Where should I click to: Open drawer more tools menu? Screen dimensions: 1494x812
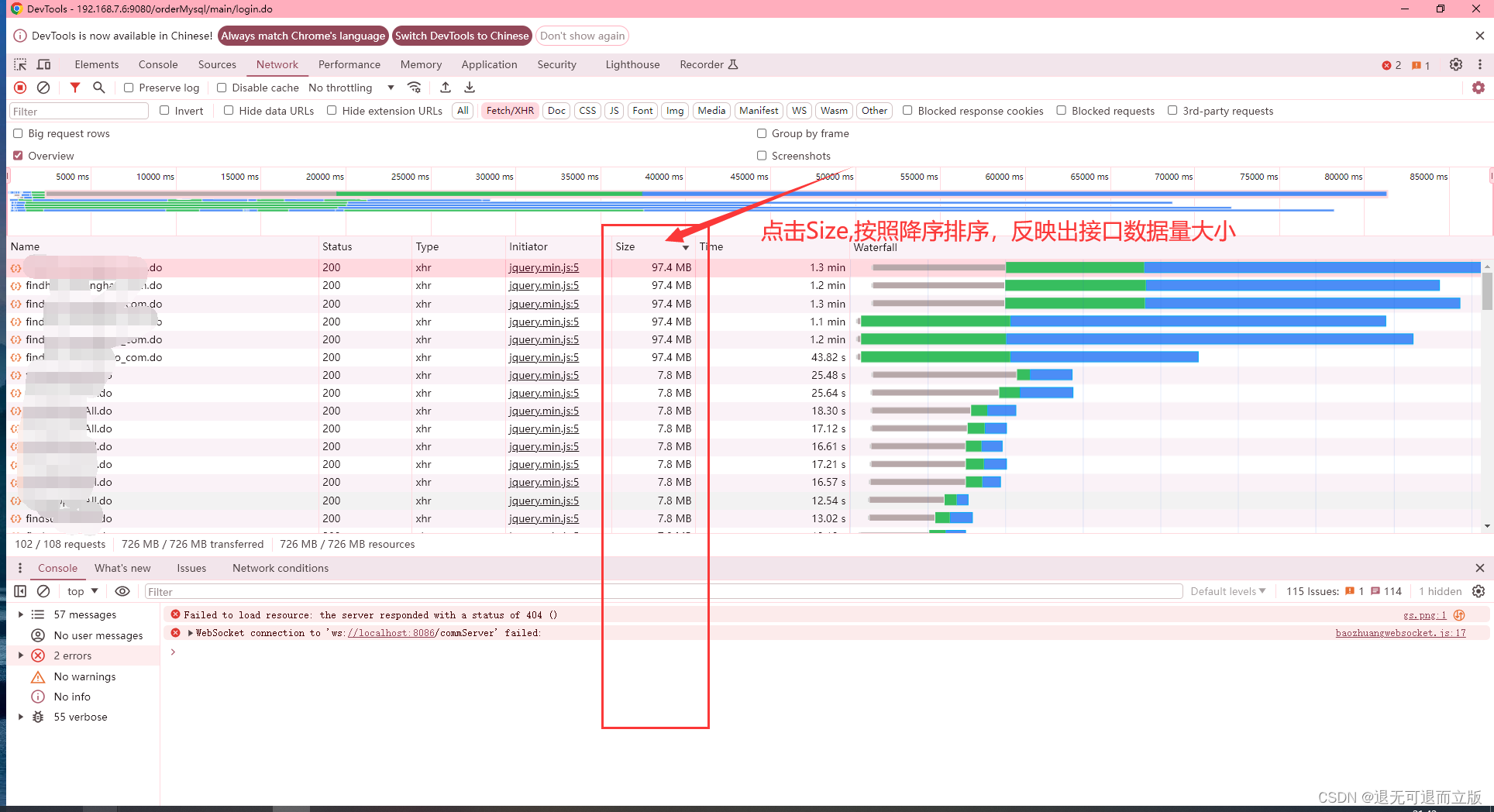20,568
